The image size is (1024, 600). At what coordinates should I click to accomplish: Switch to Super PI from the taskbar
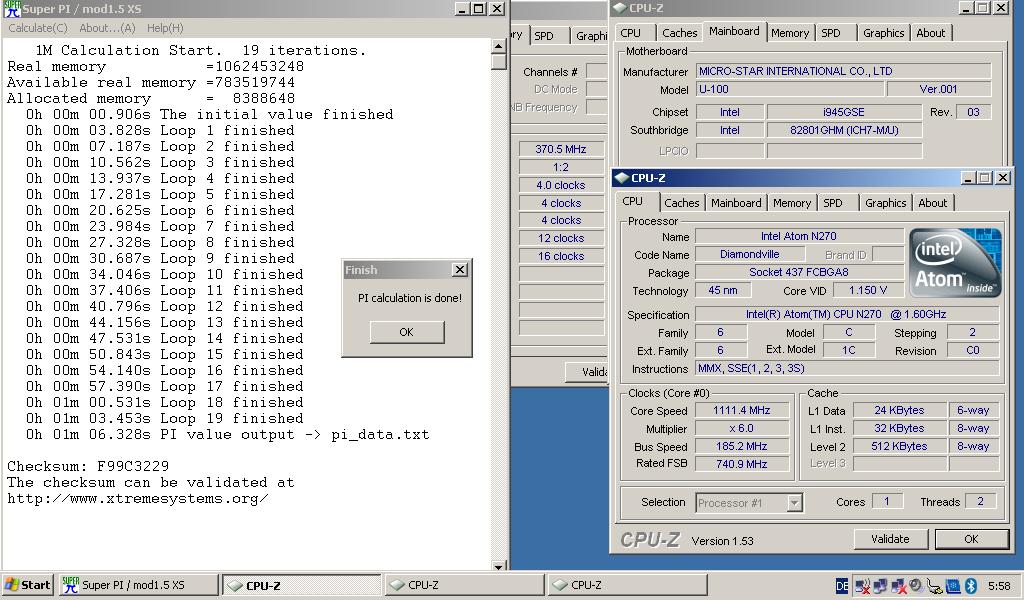coord(137,585)
